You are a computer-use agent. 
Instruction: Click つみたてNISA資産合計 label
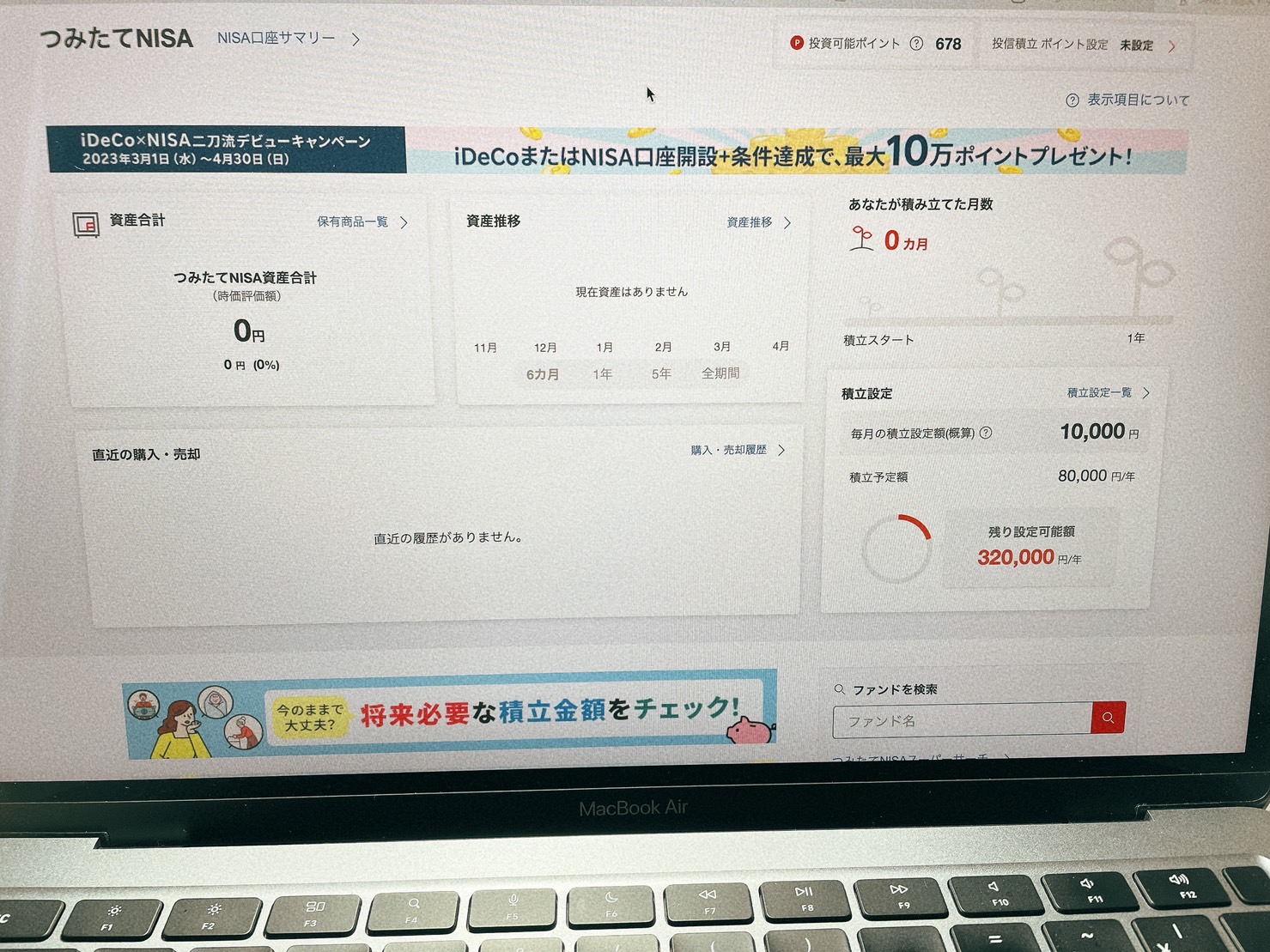245,277
